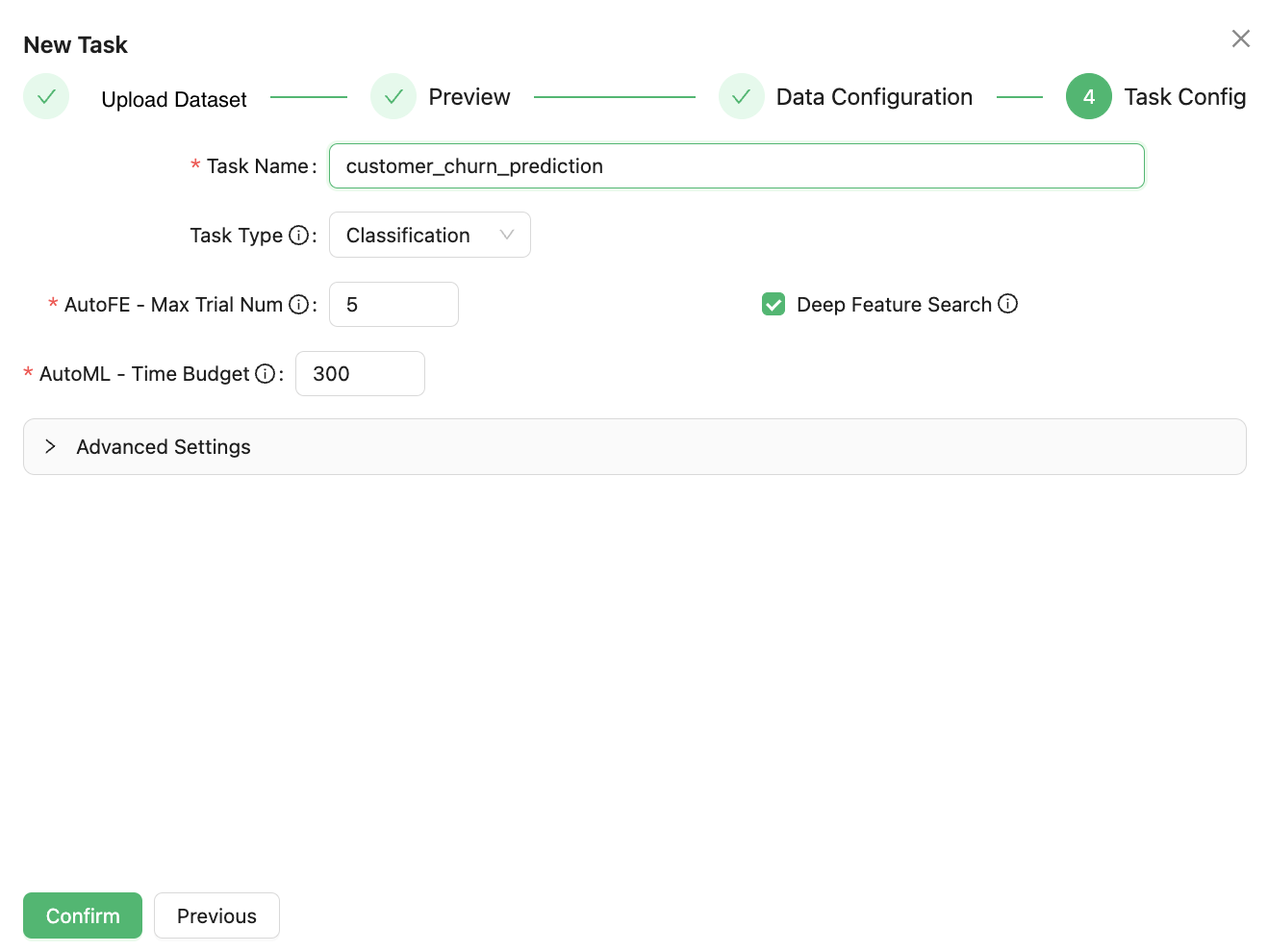Click into the Task Name input field
The width and height of the screenshot is (1268, 952).
(x=736, y=166)
